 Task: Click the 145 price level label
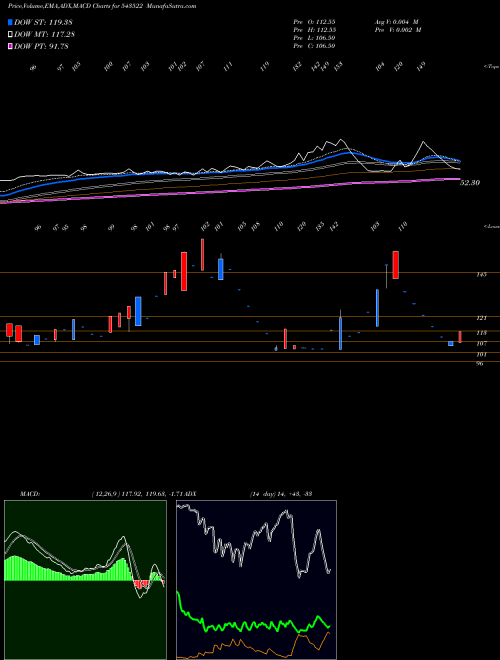pos(481,274)
